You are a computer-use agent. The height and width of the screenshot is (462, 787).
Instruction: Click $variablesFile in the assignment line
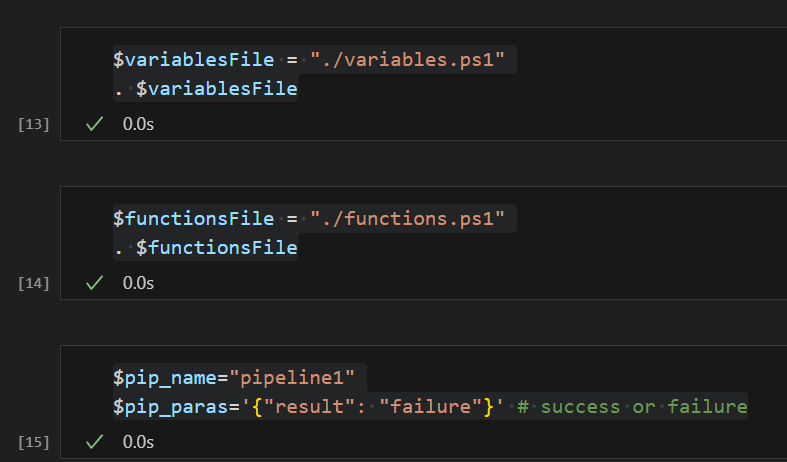[x=194, y=60]
